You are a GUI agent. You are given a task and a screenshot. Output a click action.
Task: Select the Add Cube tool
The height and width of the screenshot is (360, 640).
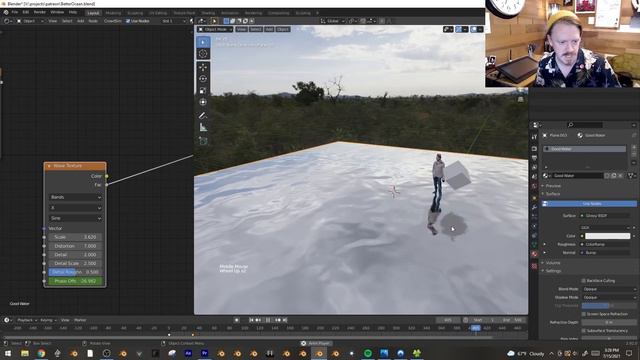(203, 141)
